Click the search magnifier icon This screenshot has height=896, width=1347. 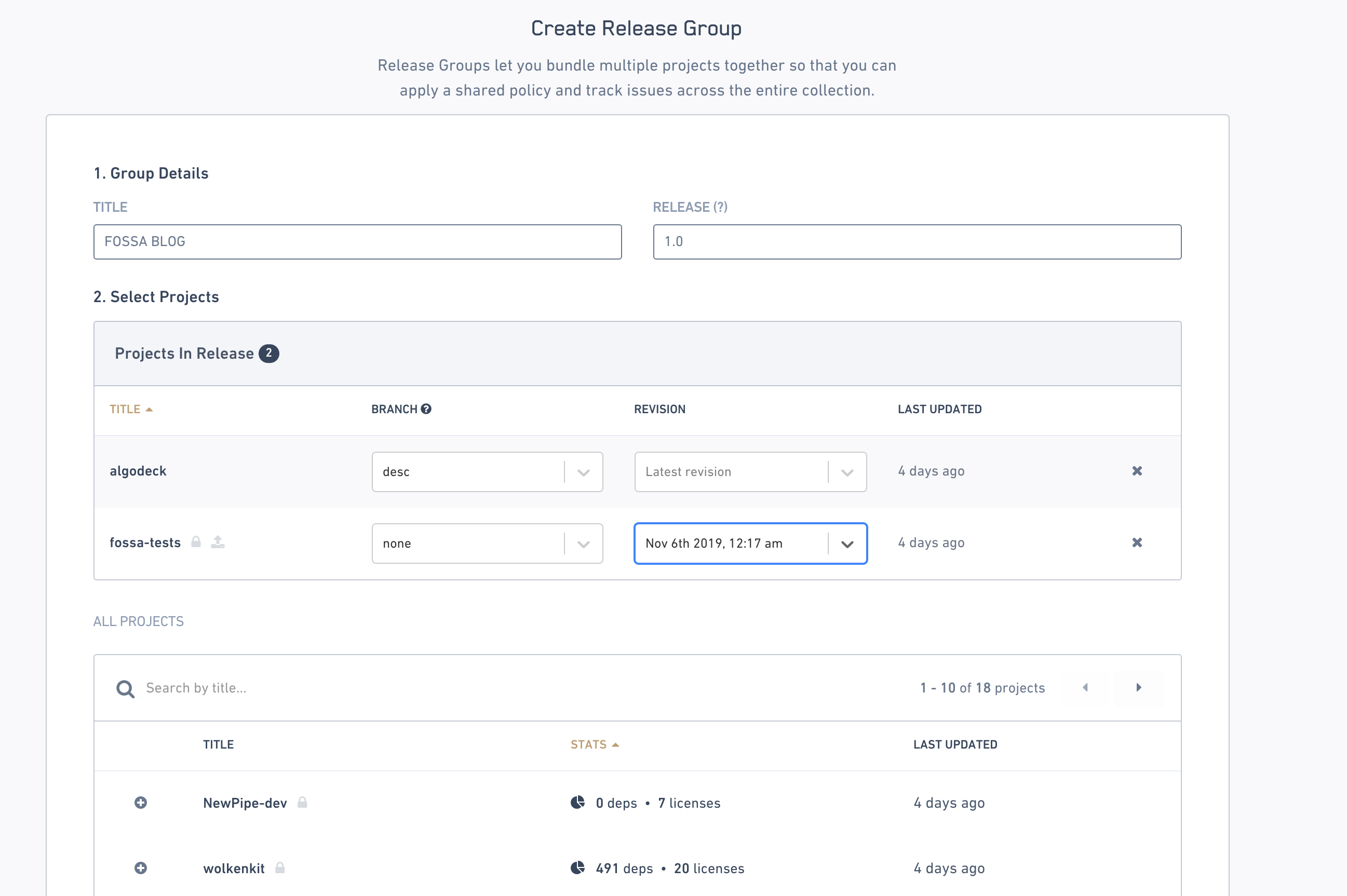pos(125,688)
